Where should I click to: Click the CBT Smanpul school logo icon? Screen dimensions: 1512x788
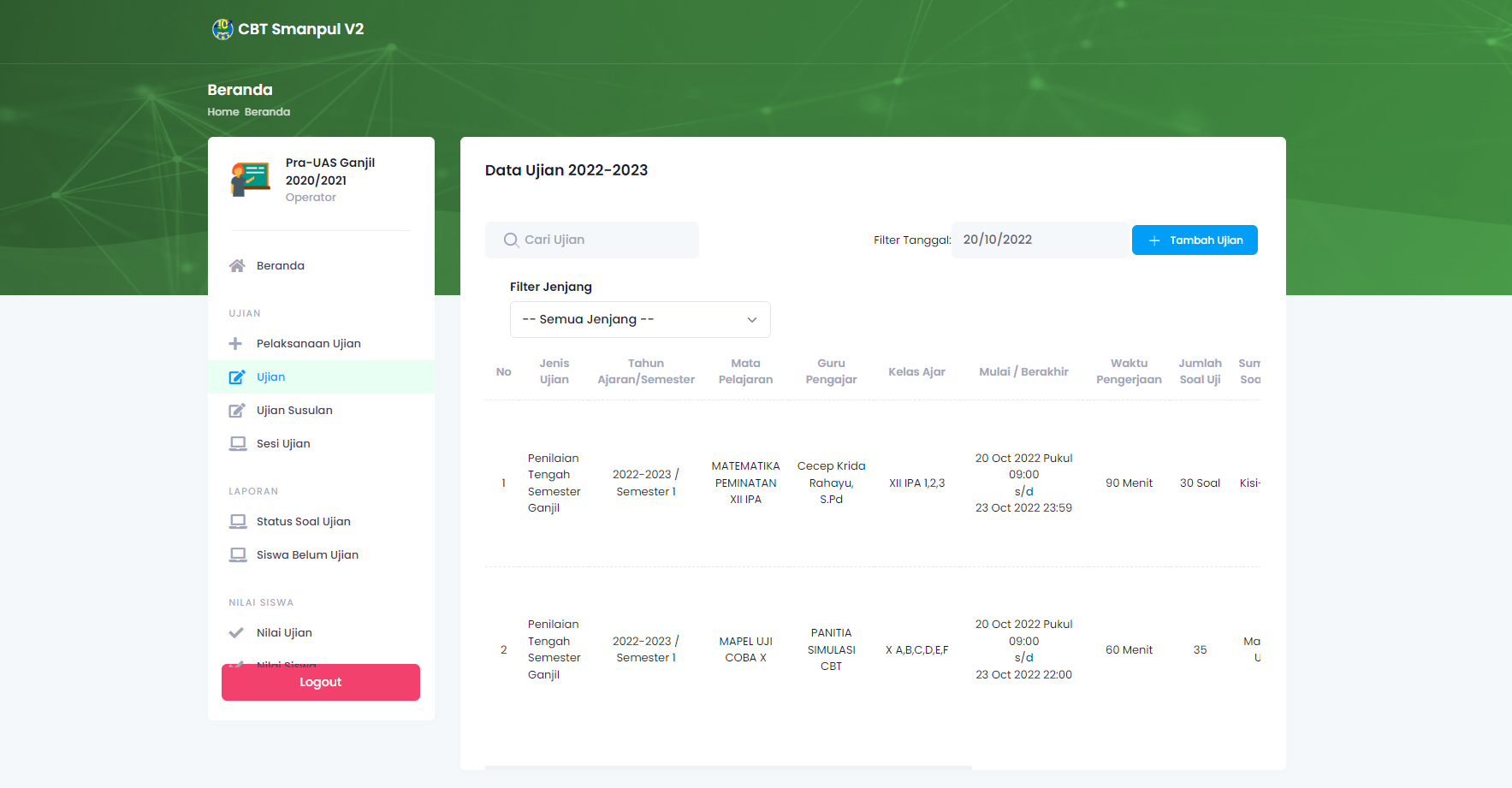[x=222, y=29]
